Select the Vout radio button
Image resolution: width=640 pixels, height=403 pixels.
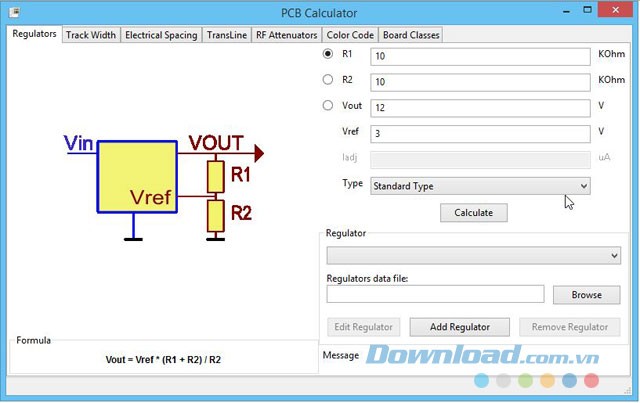click(x=328, y=105)
